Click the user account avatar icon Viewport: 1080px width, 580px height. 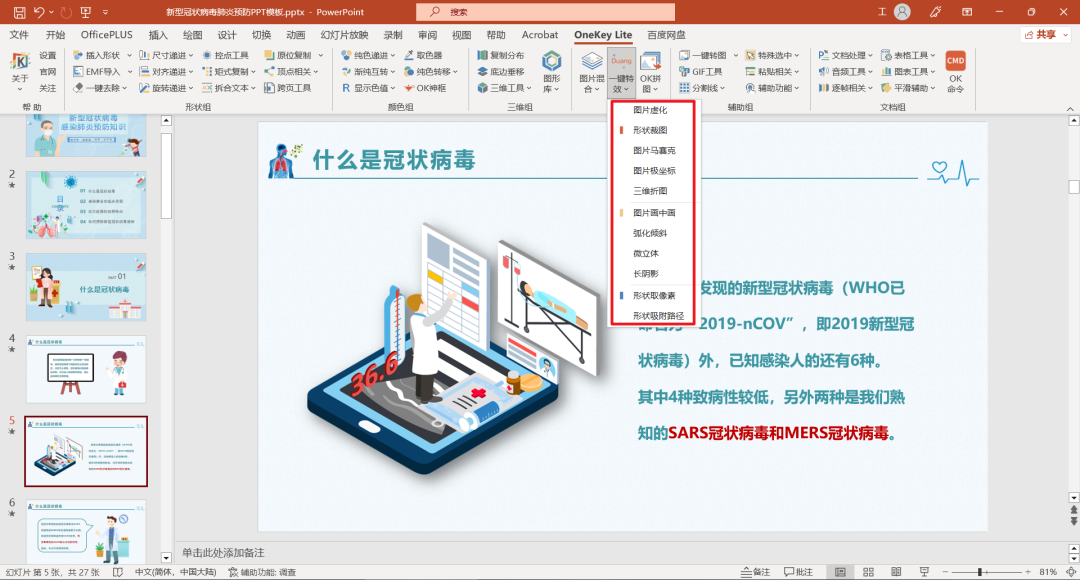coord(902,12)
